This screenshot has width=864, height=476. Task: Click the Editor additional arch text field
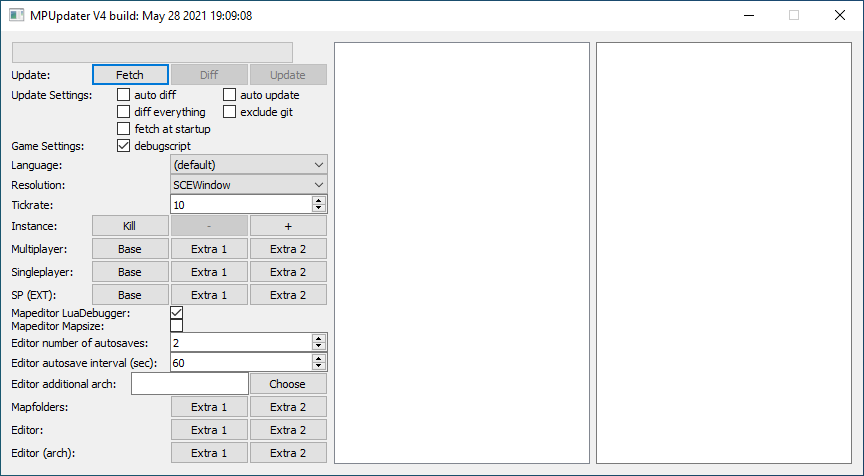tap(189, 384)
